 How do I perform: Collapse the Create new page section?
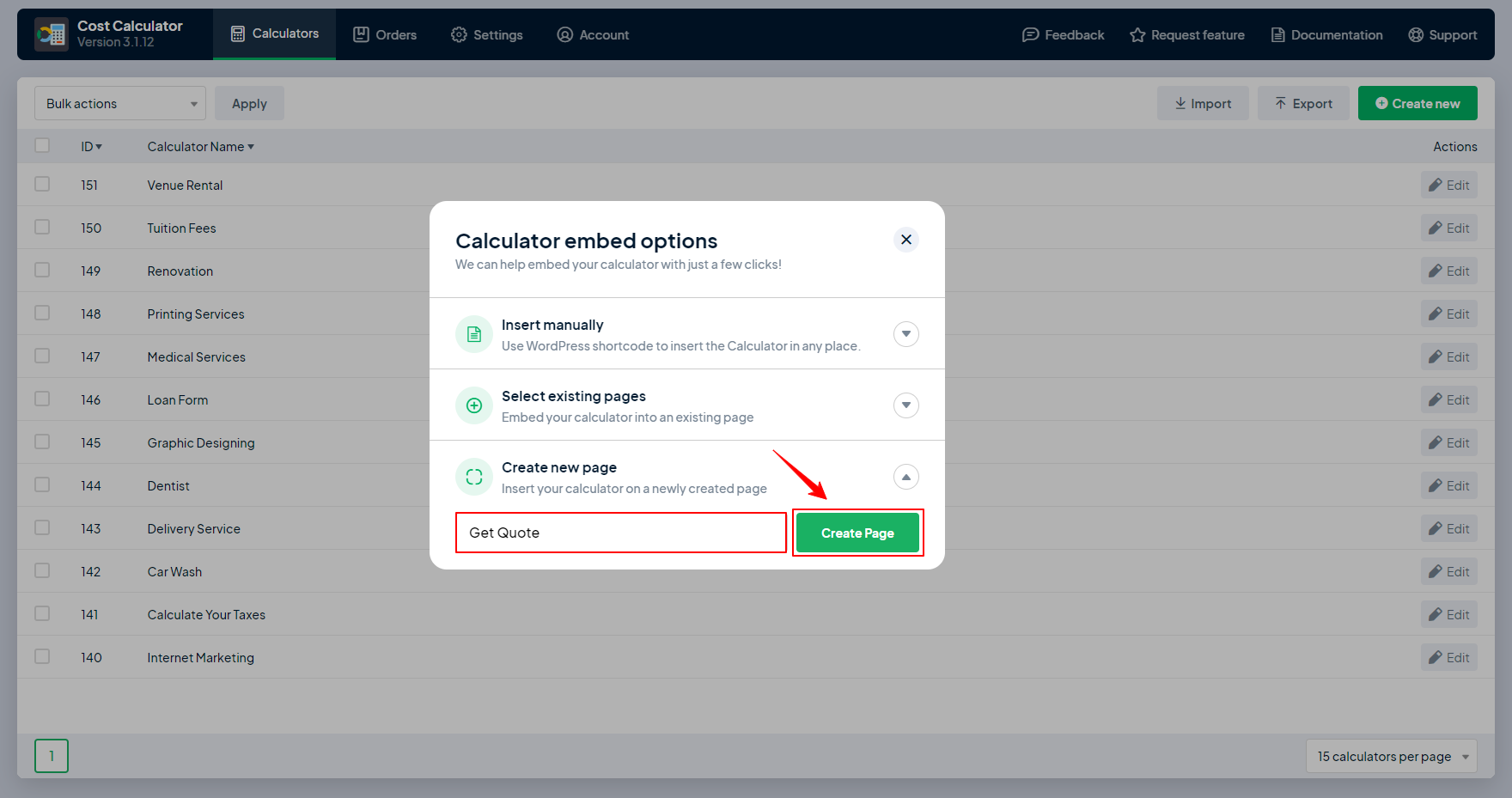tap(905, 477)
